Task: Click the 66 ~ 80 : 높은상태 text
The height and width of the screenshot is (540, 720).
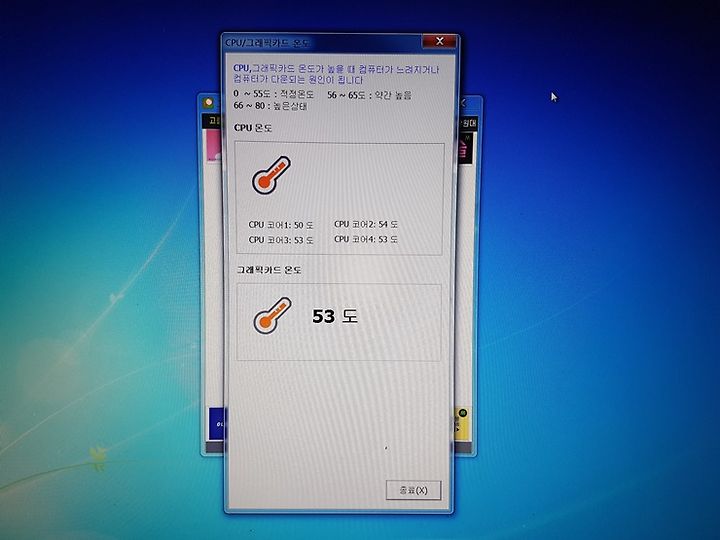Action: tap(270, 106)
